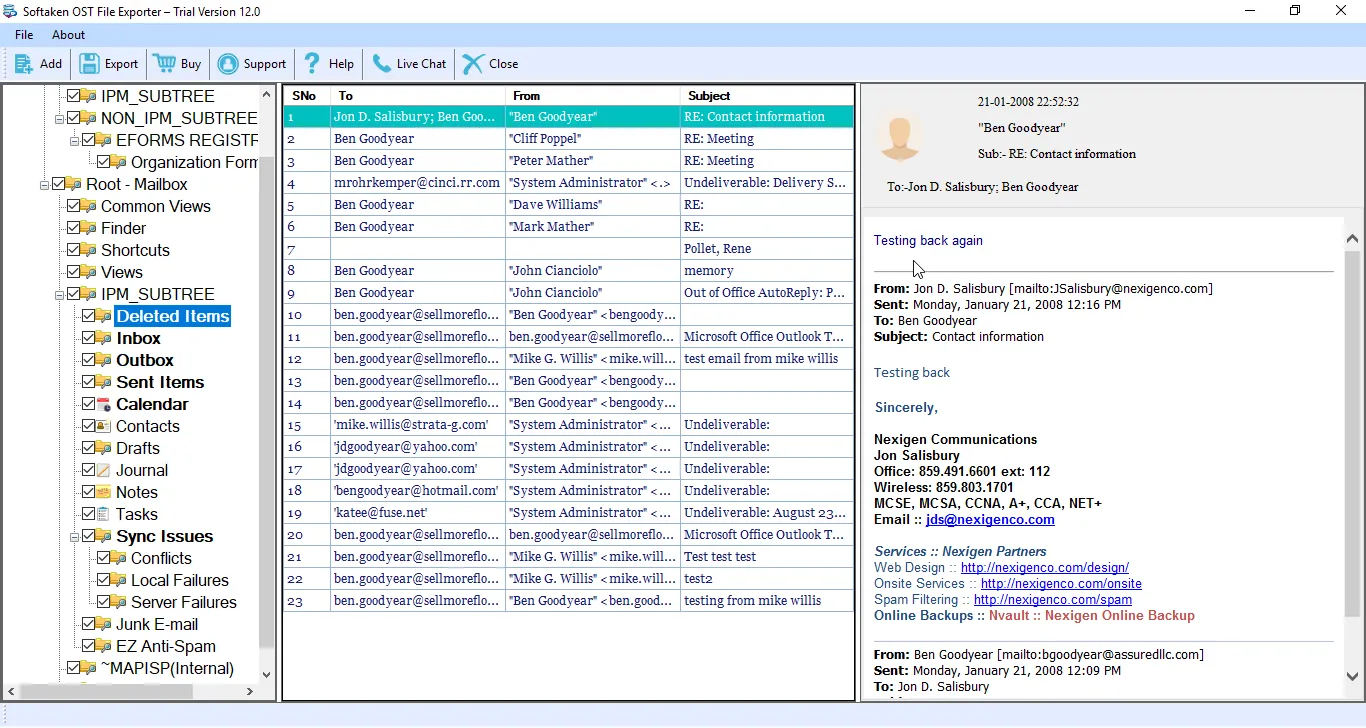Click the Sent Items folder icon
The image size is (1366, 728).
(x=104, y=382)
